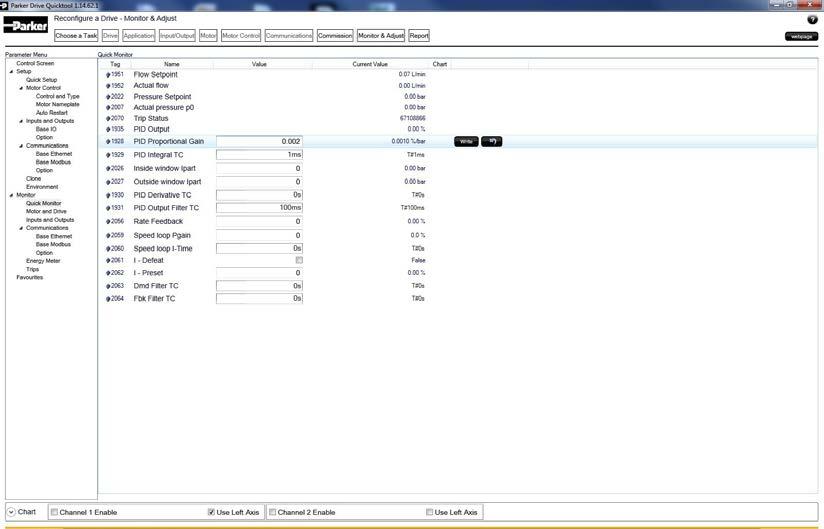Switch to the Monitor & Adjust tab
Viewport: 824px width, 529px height.
pyautogui.click(x=381, y=36)
